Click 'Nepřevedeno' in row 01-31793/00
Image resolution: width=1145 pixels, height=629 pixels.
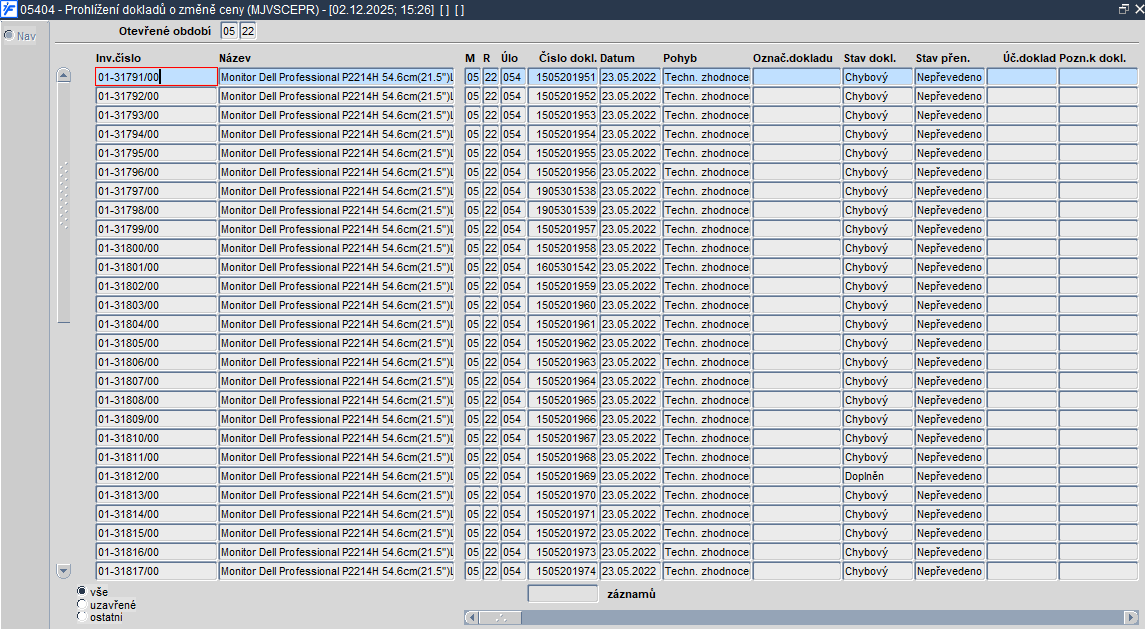[949, 115]
